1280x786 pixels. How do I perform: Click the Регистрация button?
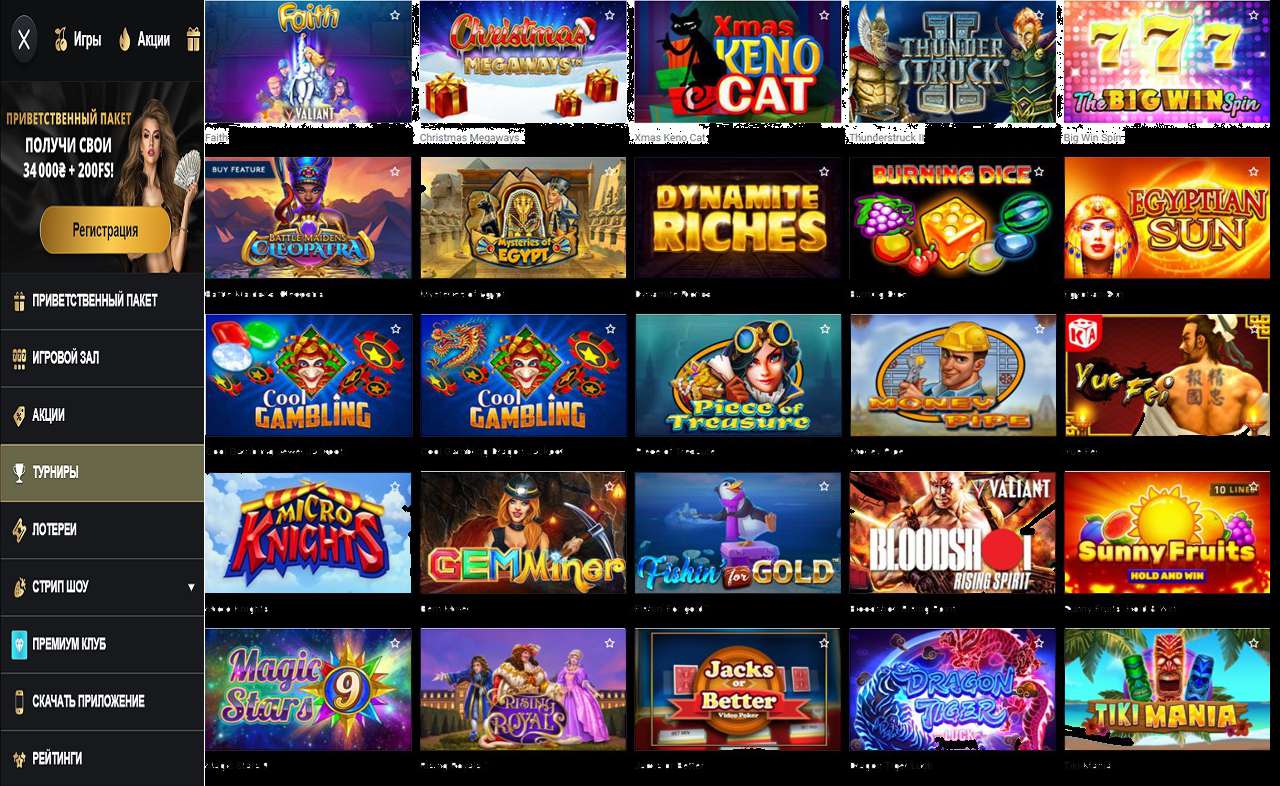coord(105,230)
